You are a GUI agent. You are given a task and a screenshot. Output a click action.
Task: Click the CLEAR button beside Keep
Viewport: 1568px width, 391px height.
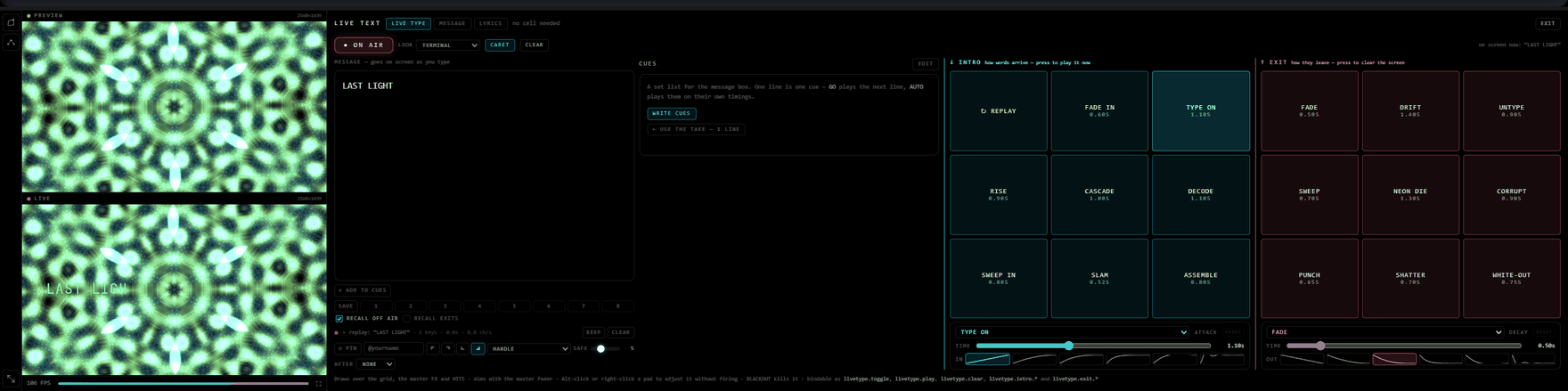click(621, 332)
